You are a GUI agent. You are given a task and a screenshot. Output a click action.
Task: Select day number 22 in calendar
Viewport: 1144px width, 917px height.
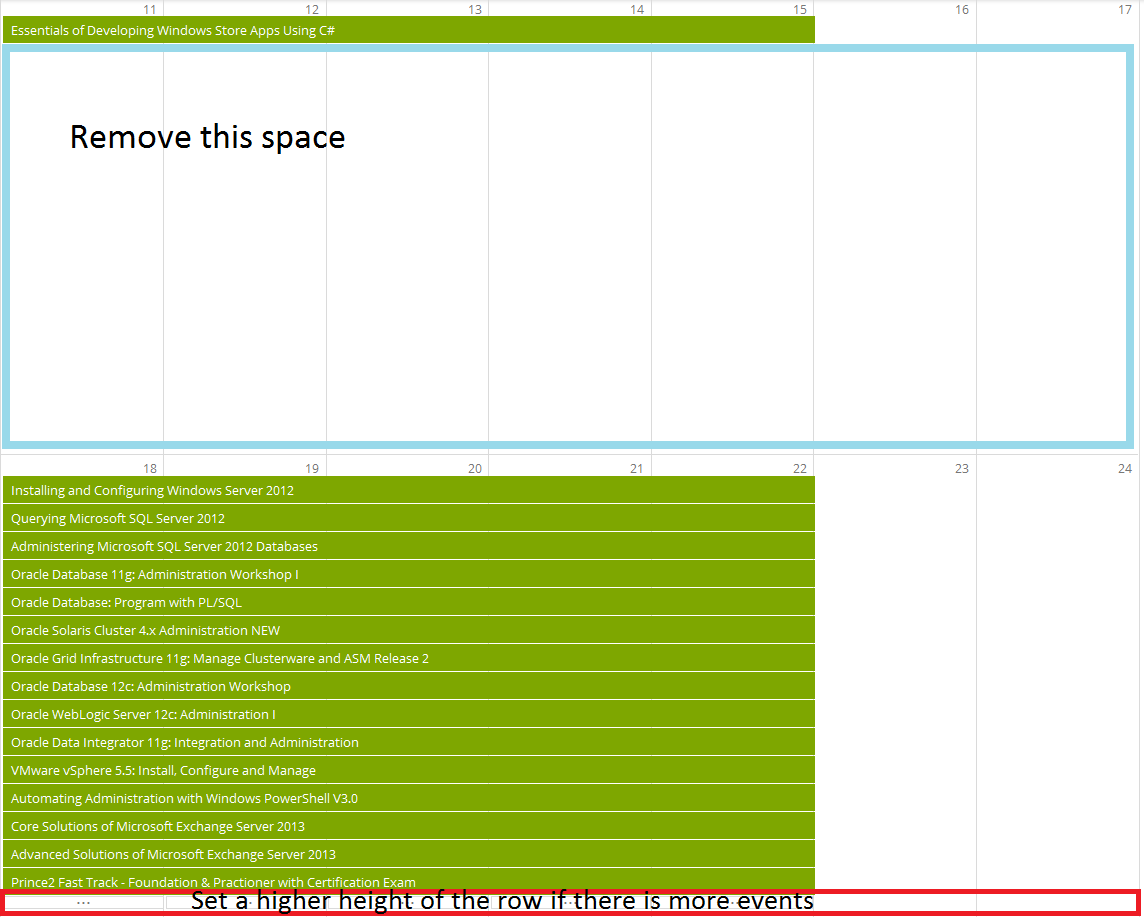pos(800,468)
